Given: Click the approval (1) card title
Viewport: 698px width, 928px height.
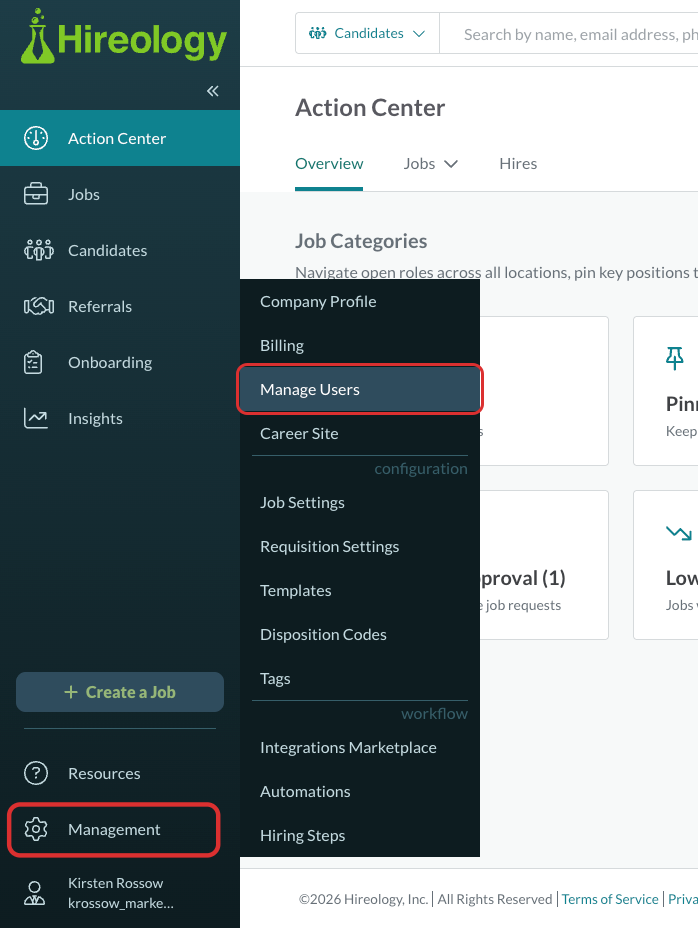Looking at the screenshot, I should [523, 578].
